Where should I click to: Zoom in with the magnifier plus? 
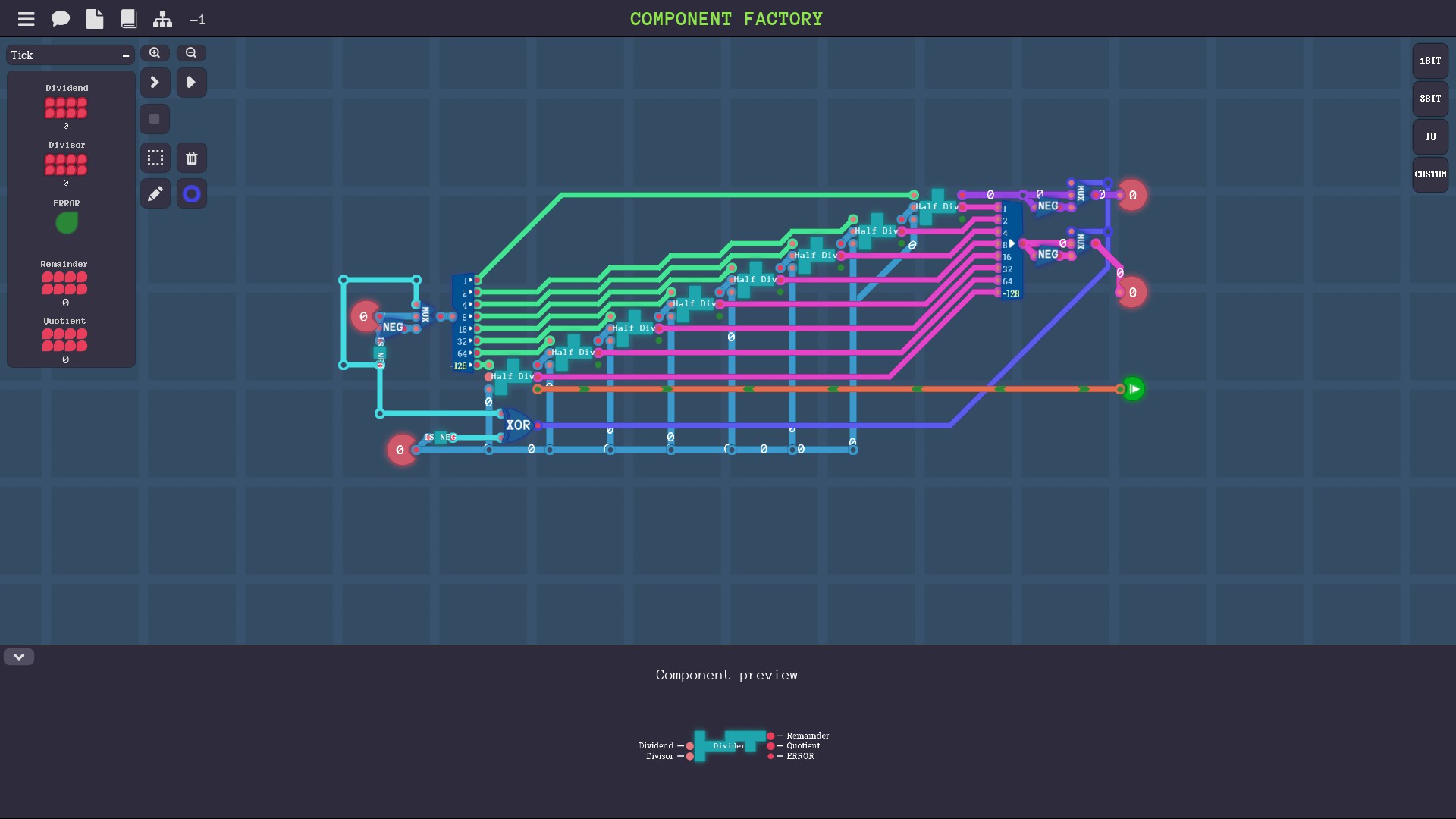(155, 53)
